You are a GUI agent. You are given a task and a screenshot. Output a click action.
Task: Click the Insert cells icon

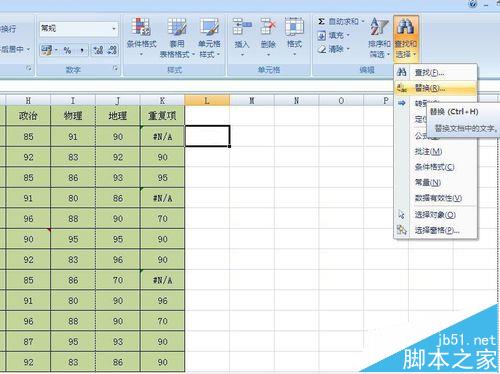coord(242,27)
